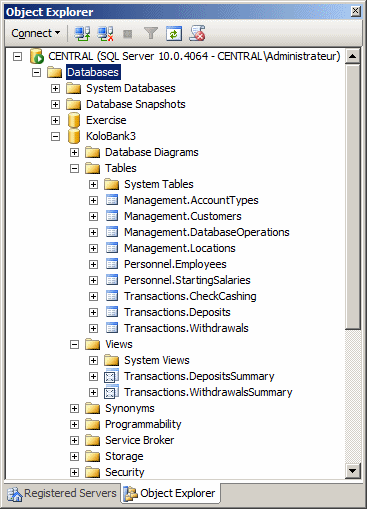Click the Personnel.Employees table icon
This screenshot has height=509, width=367.
pyautogui.click(x=112, y=264)
